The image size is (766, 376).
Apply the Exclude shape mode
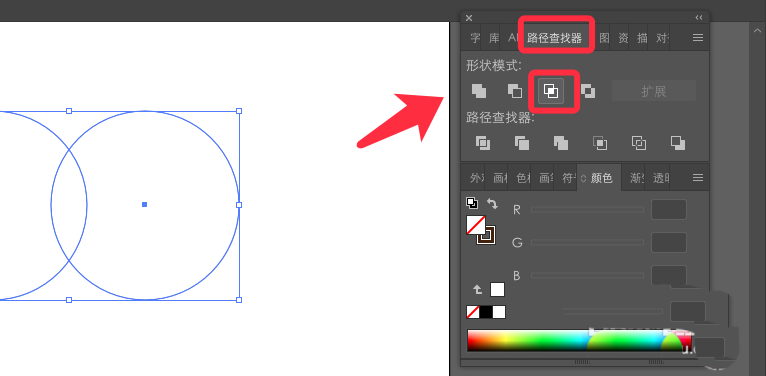click(x=588, y=91)
